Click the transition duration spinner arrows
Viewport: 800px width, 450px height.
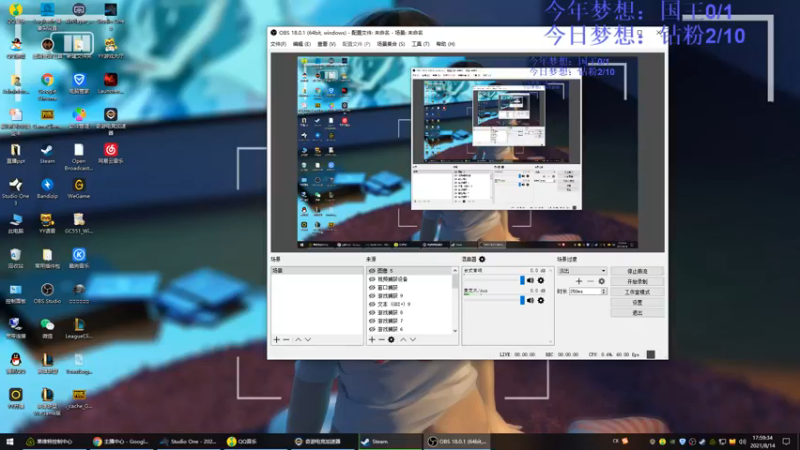[x=604, y=291]
